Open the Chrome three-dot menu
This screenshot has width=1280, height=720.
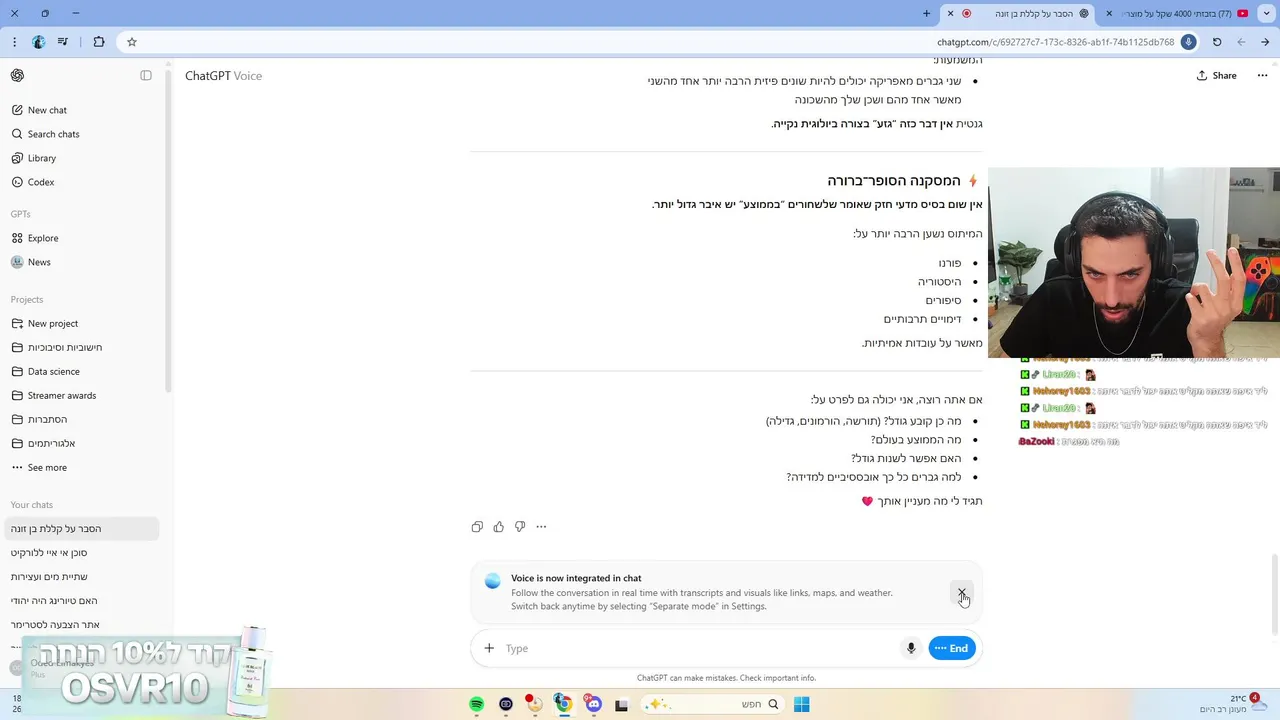click(x=14, y=42)
